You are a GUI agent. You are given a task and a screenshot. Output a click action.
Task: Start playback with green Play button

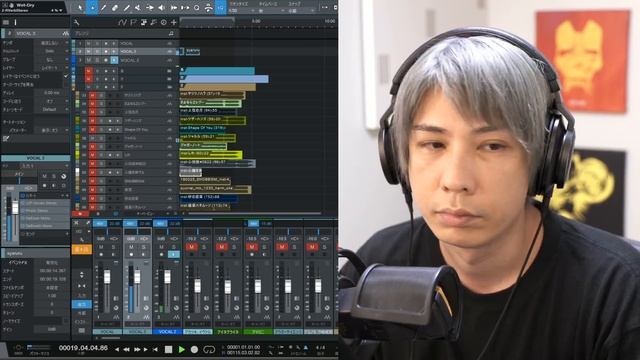(x=182, y=349)
